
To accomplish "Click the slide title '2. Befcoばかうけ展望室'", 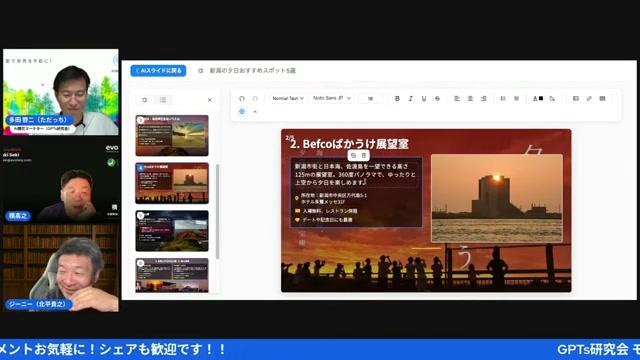I will [x=349, y=144].
